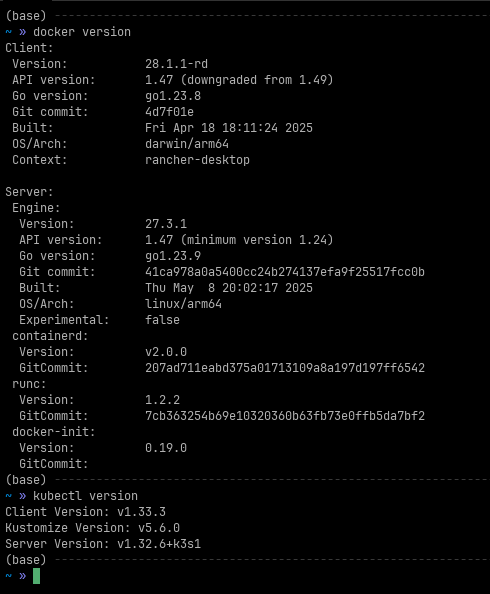Click the Experimental false value
This screenshot has width=490, height=594.
click(x=163, y=320)
